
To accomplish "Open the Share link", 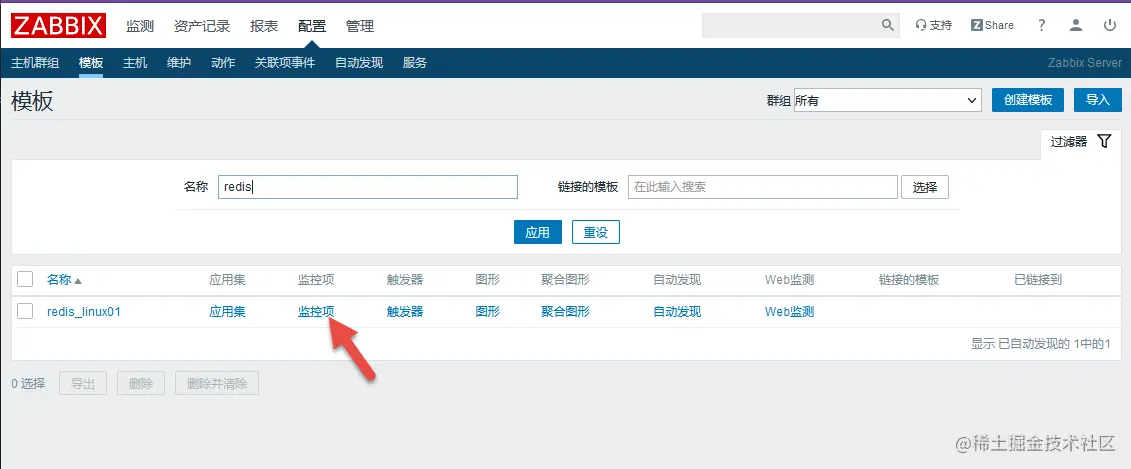I will click(993, 25).
